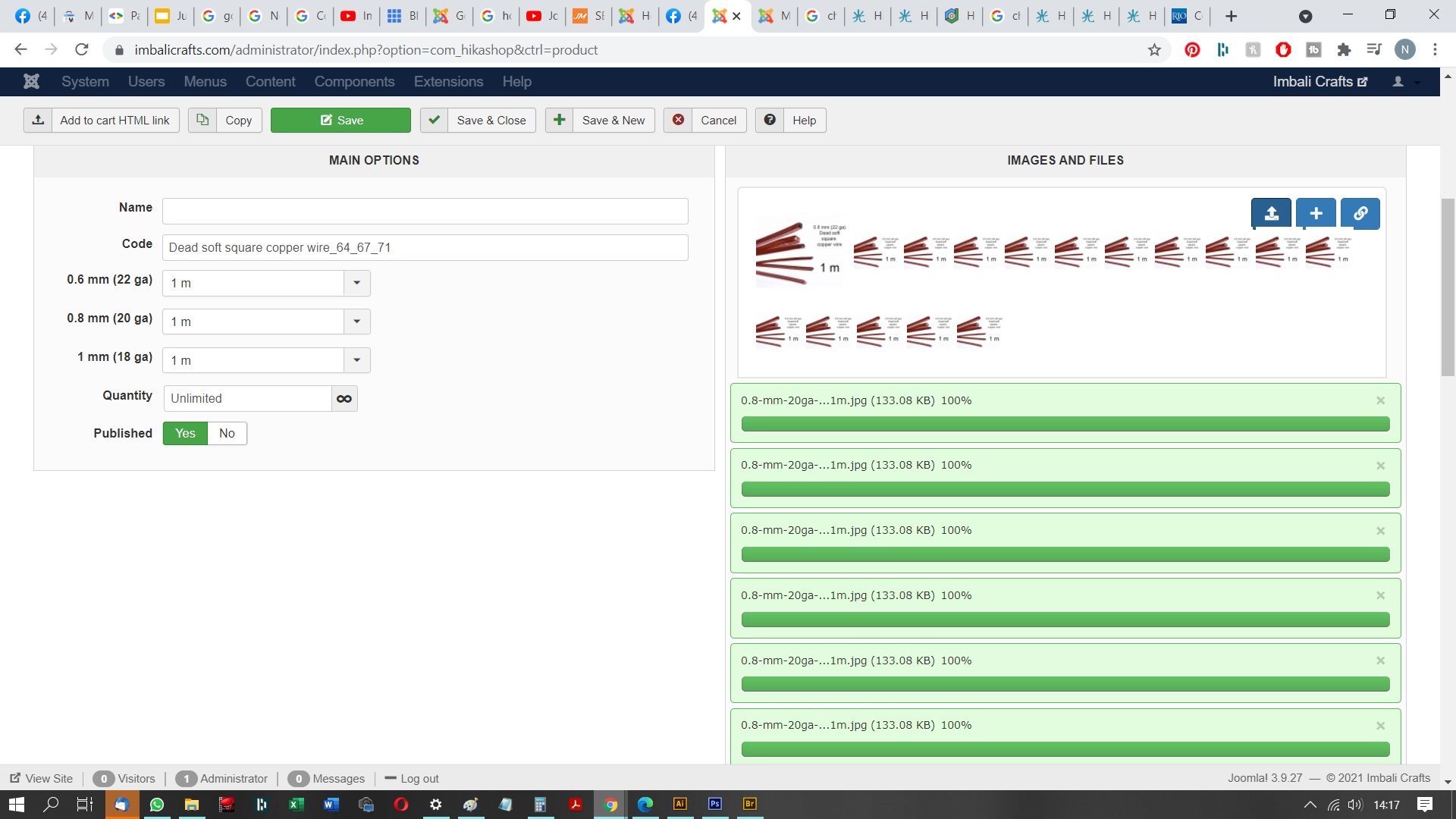Click the infinity unlimited quantity icon

pos(344,399)
